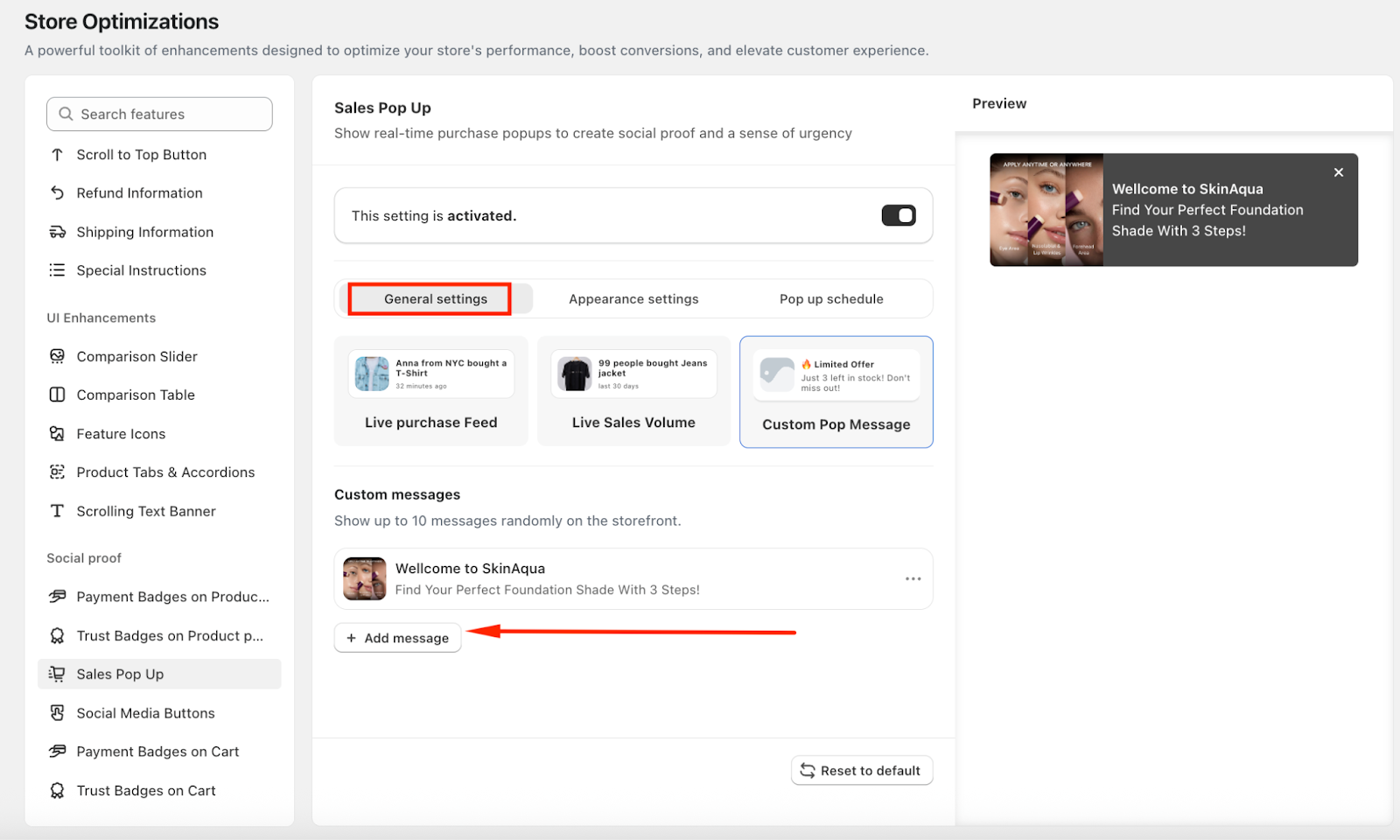Click the Comparison Table icon

pyautogui.click(x=57, y=395)
